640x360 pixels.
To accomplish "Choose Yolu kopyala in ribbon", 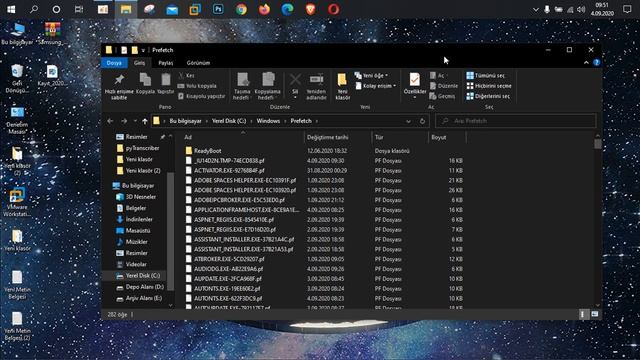I will tap(197, 86).
